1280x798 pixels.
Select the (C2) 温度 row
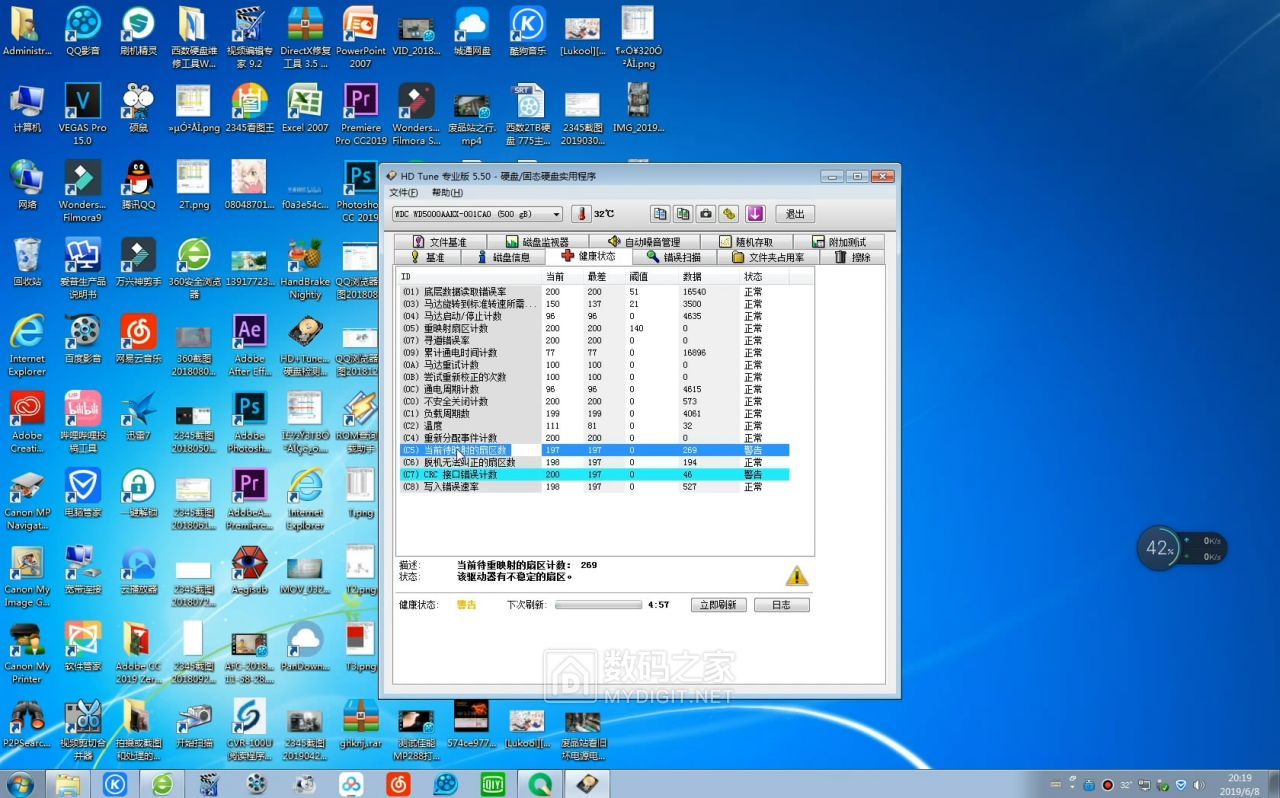click(594, 426)
